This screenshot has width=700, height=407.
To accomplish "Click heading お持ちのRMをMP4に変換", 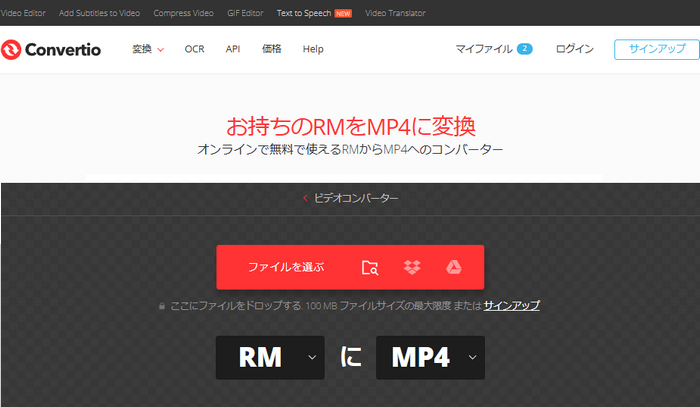I will tap(350, 126).
